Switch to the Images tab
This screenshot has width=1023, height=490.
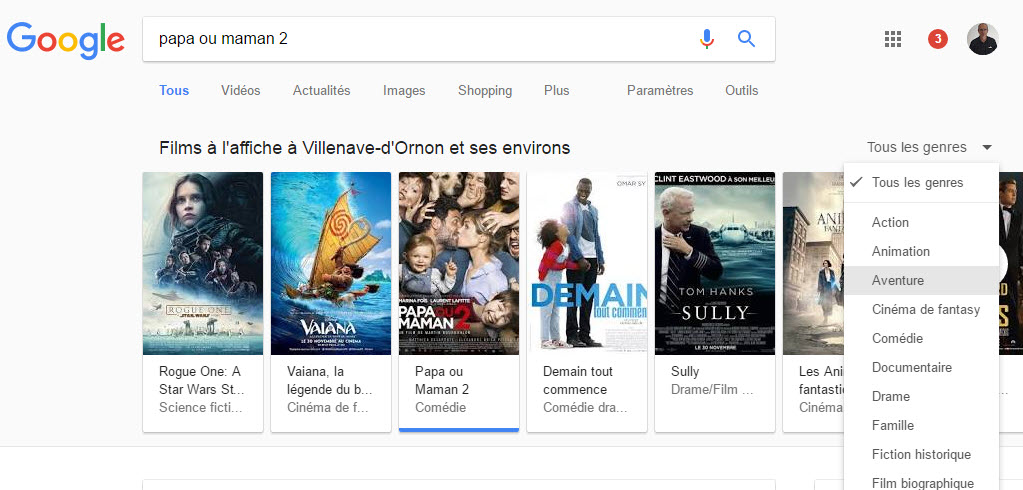click(x=404, y=91)
